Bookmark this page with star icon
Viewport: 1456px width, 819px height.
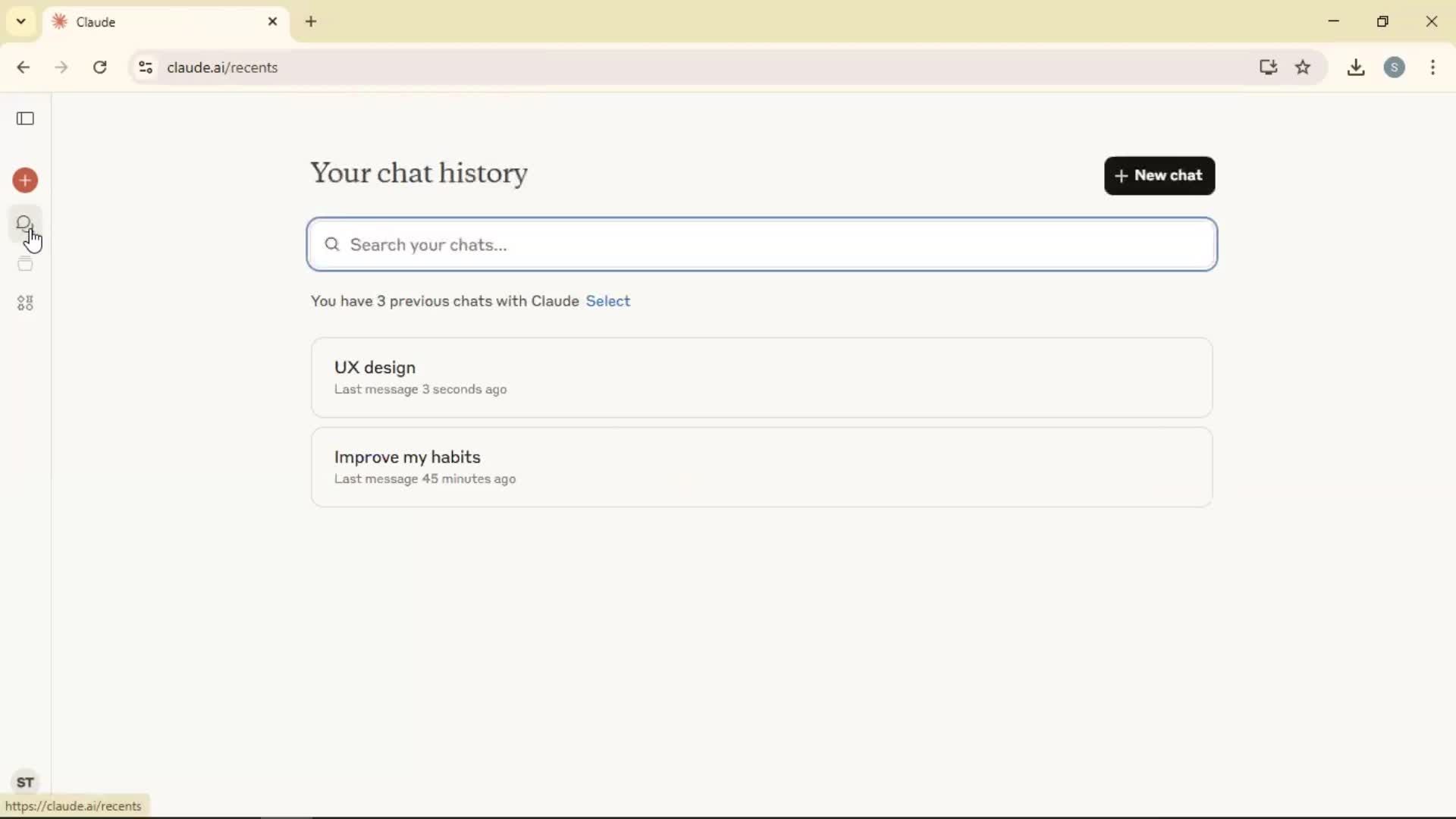1303,67
